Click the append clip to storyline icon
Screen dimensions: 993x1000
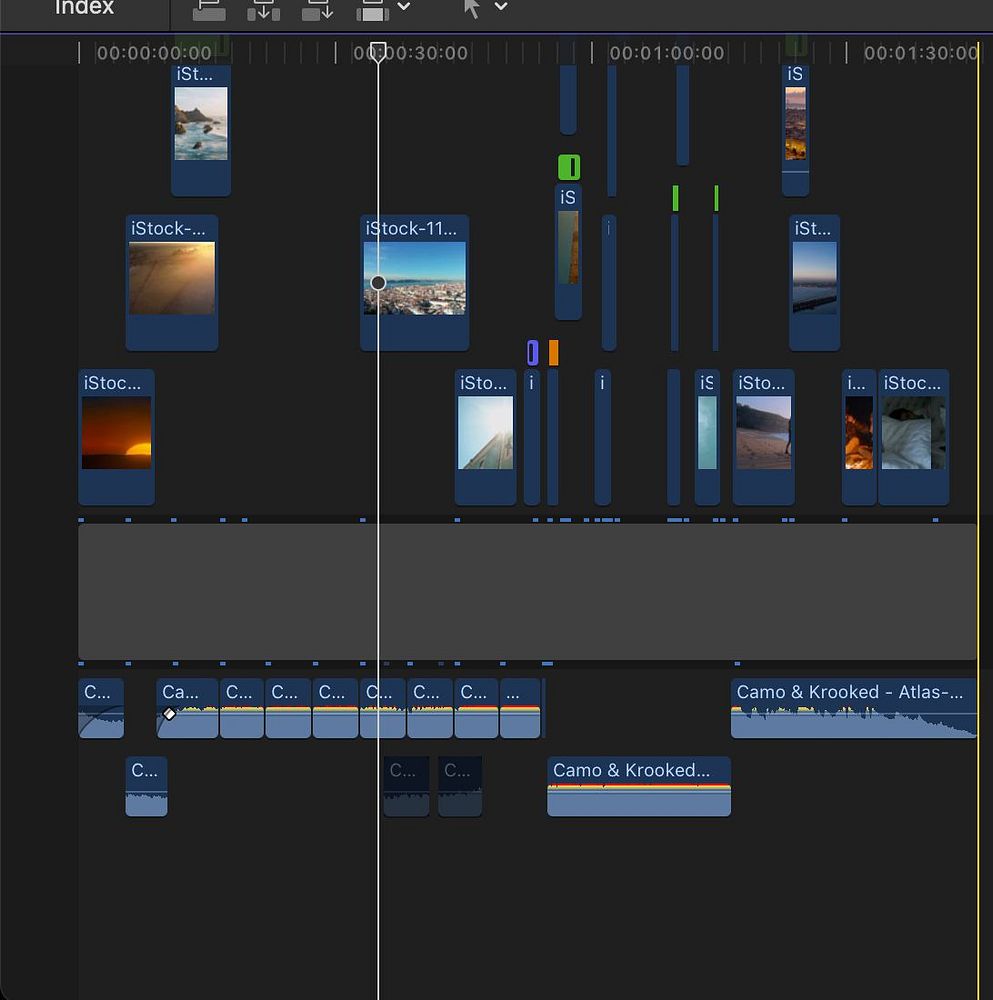tap(318, 9)
